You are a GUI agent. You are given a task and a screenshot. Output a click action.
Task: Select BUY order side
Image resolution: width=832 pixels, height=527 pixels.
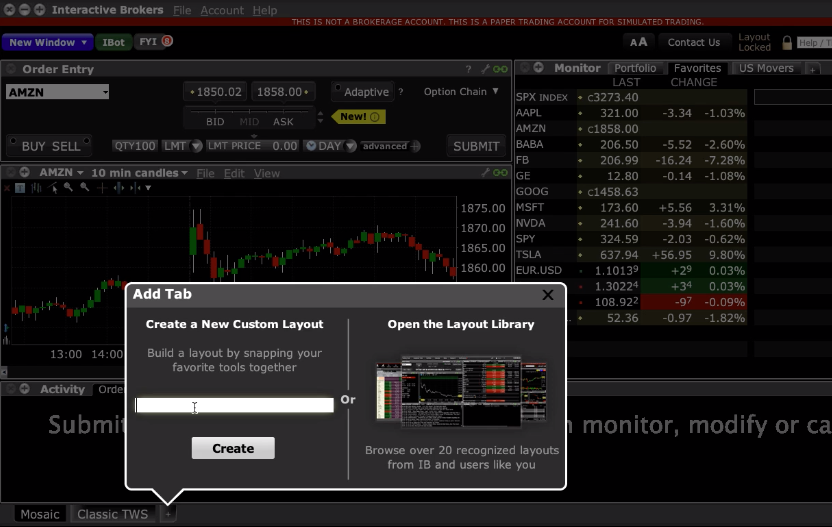coord(33,146)
